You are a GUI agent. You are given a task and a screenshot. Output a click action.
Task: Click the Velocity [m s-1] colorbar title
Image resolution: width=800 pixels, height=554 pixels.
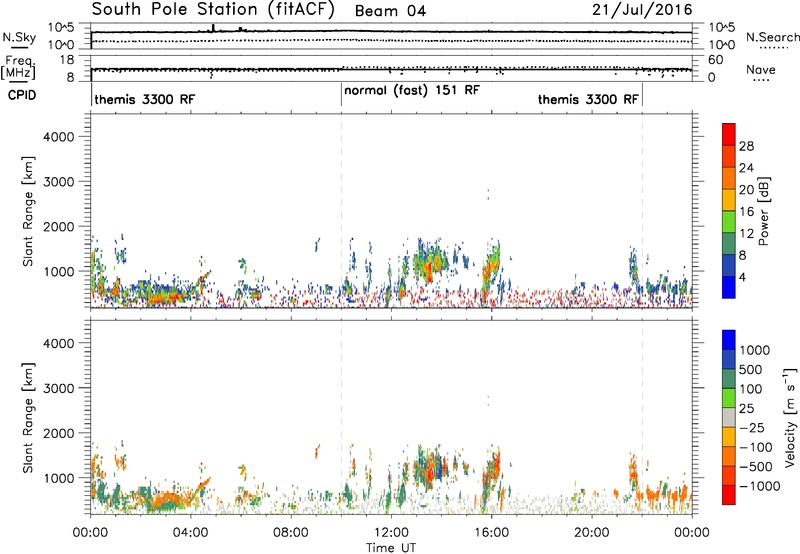coord(790,417)
